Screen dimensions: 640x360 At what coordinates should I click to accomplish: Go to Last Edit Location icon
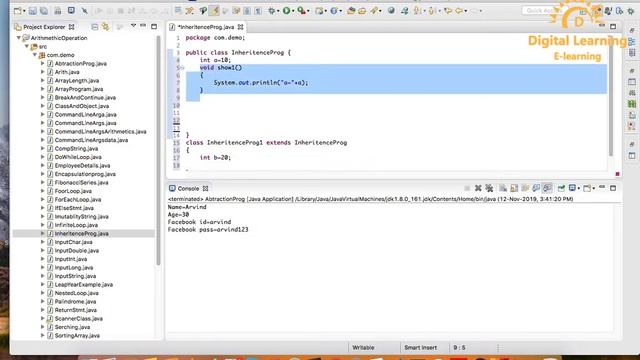(448, 11)
